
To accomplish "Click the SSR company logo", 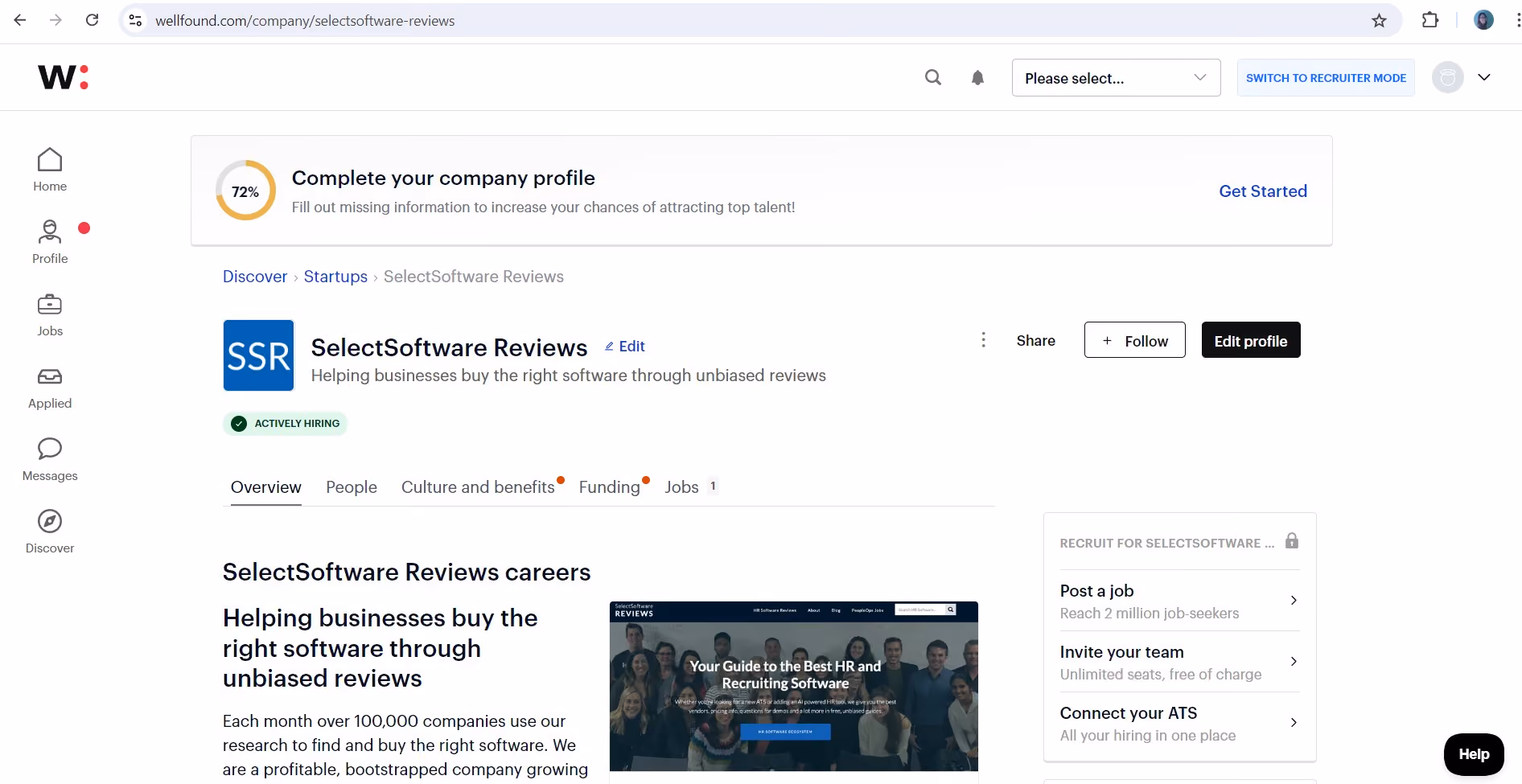I will point(258,355).
